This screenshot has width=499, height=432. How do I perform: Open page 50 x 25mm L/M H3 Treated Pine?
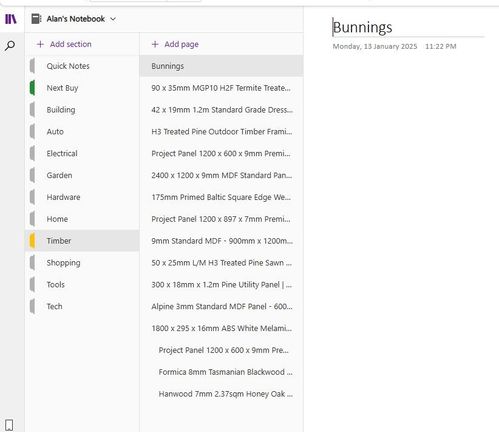[222, 263]
